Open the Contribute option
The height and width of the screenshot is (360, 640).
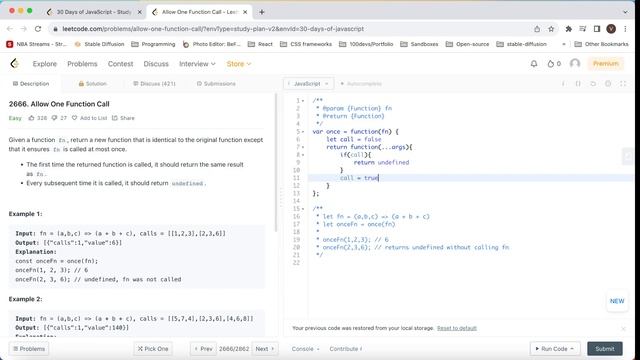coord(346,349)
